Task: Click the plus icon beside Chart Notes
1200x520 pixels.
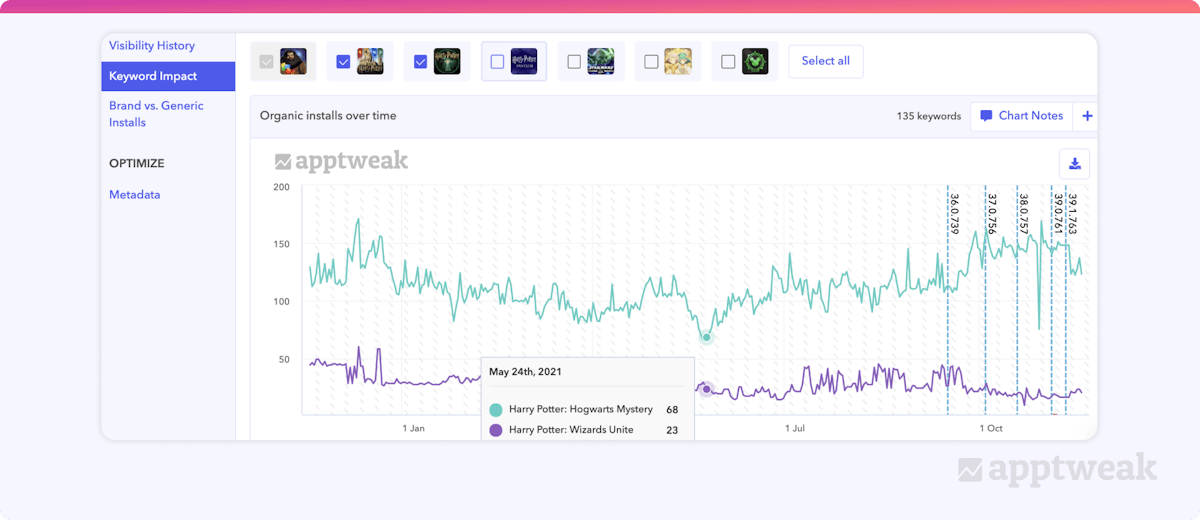Action: [x=1087, y=116]
